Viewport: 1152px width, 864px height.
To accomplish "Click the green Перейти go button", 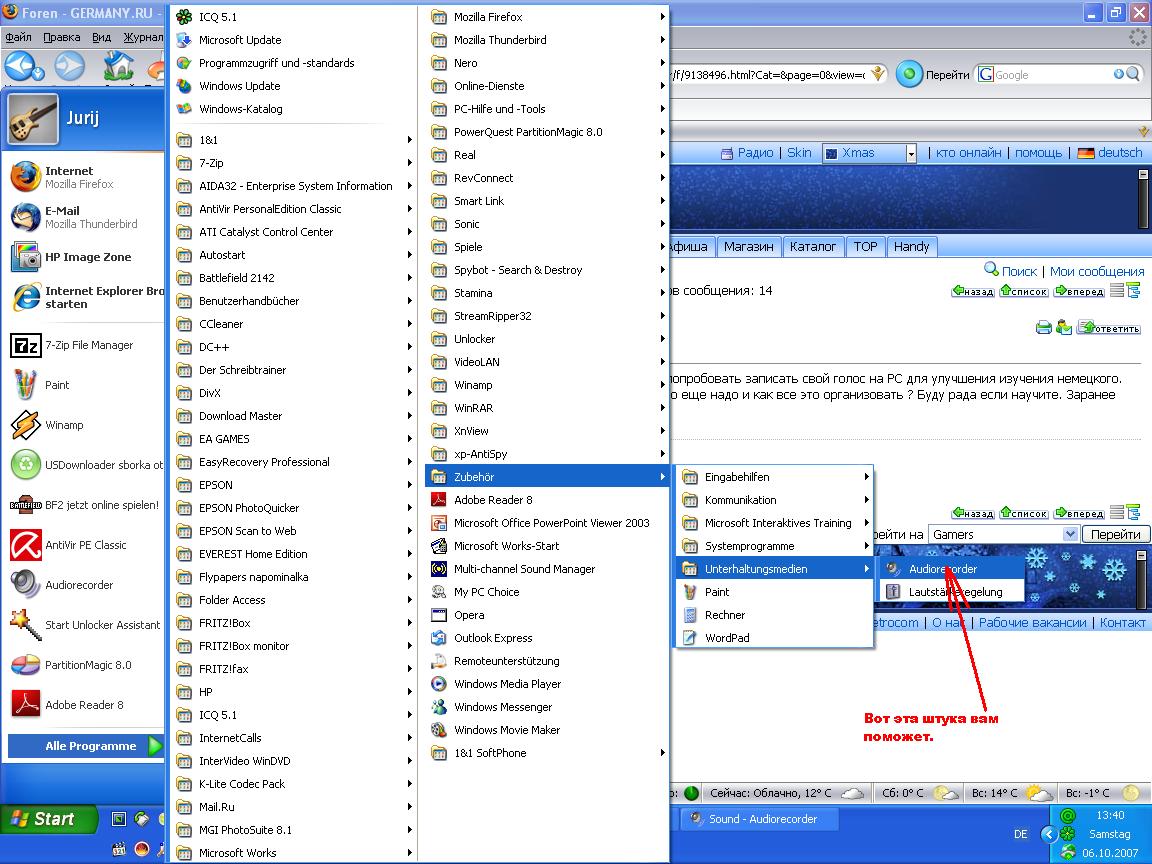I will point(910,74).
